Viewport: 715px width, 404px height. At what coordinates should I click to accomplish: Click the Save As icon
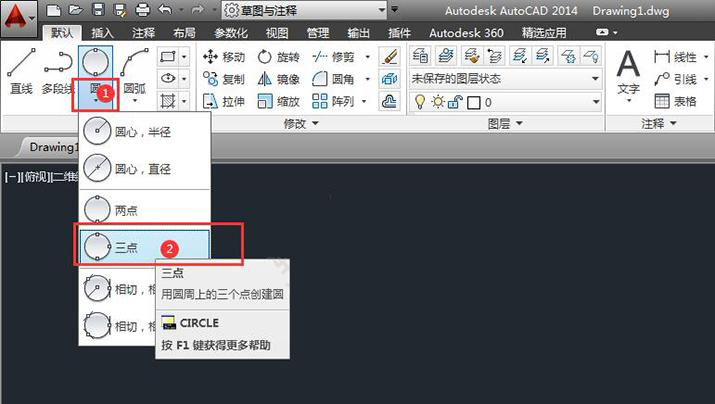pos(120,10)
